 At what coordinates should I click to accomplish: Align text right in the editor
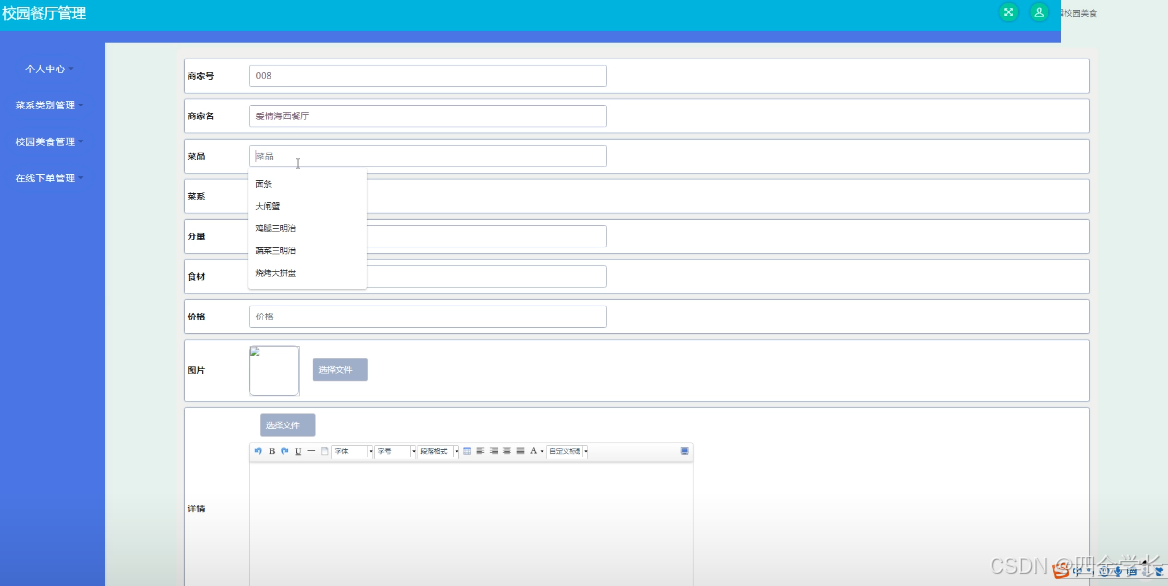494,451
